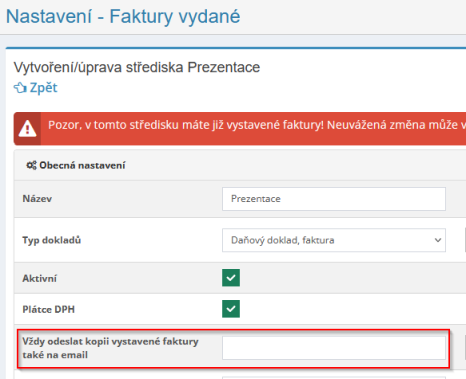The height and width of the screenshot is (379, 466).
Task: Focus the Název field containing Prezentace
Action: click(334, 199)
